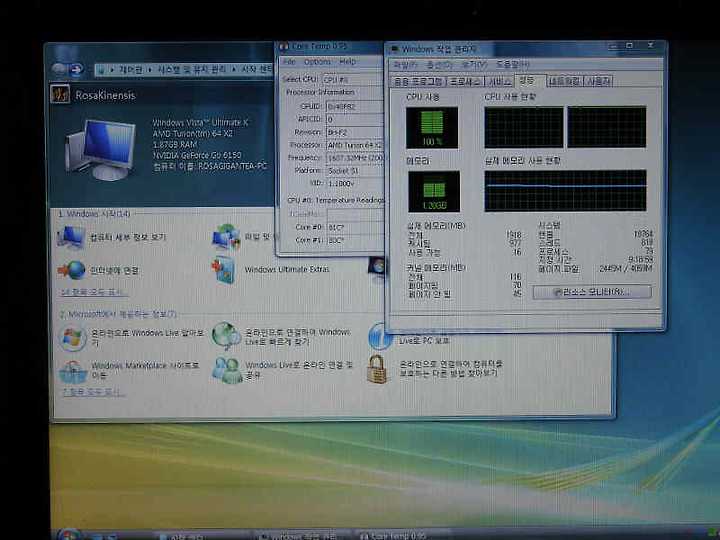This screenshot has width=720, height=540.
Task: Click the Processor name field in Core Temp
Action: pyautogui.click(x=354, y=145)
